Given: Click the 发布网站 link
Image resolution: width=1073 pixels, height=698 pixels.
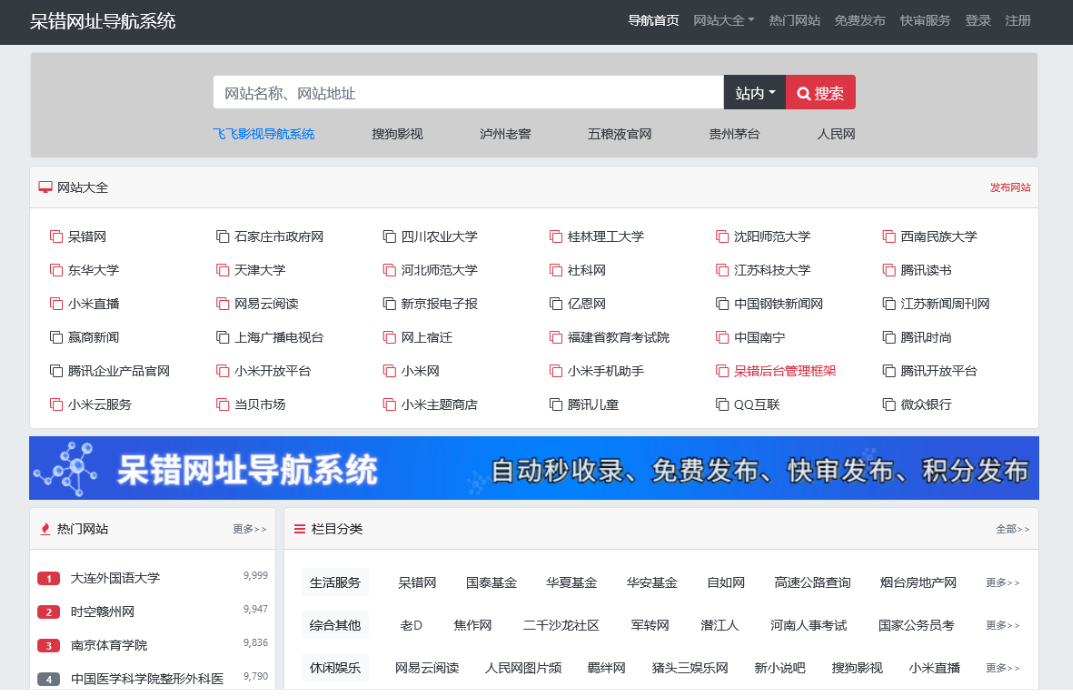Looking at the screenshot, I should (1010, 188).
